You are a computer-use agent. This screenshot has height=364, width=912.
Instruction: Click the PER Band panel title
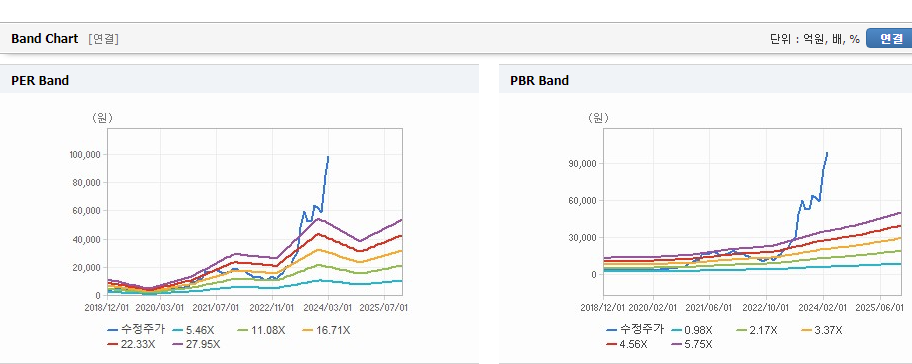coord(40,81)
